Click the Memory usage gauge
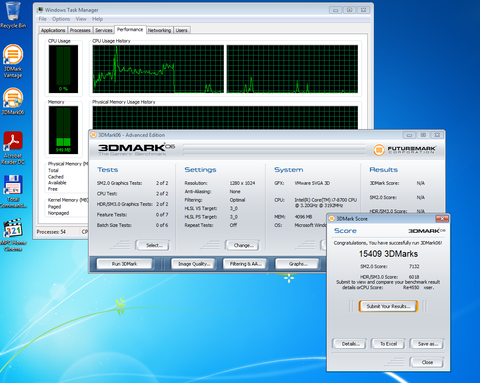The height and width of the screenshot is (383, 480). (63, 130)
